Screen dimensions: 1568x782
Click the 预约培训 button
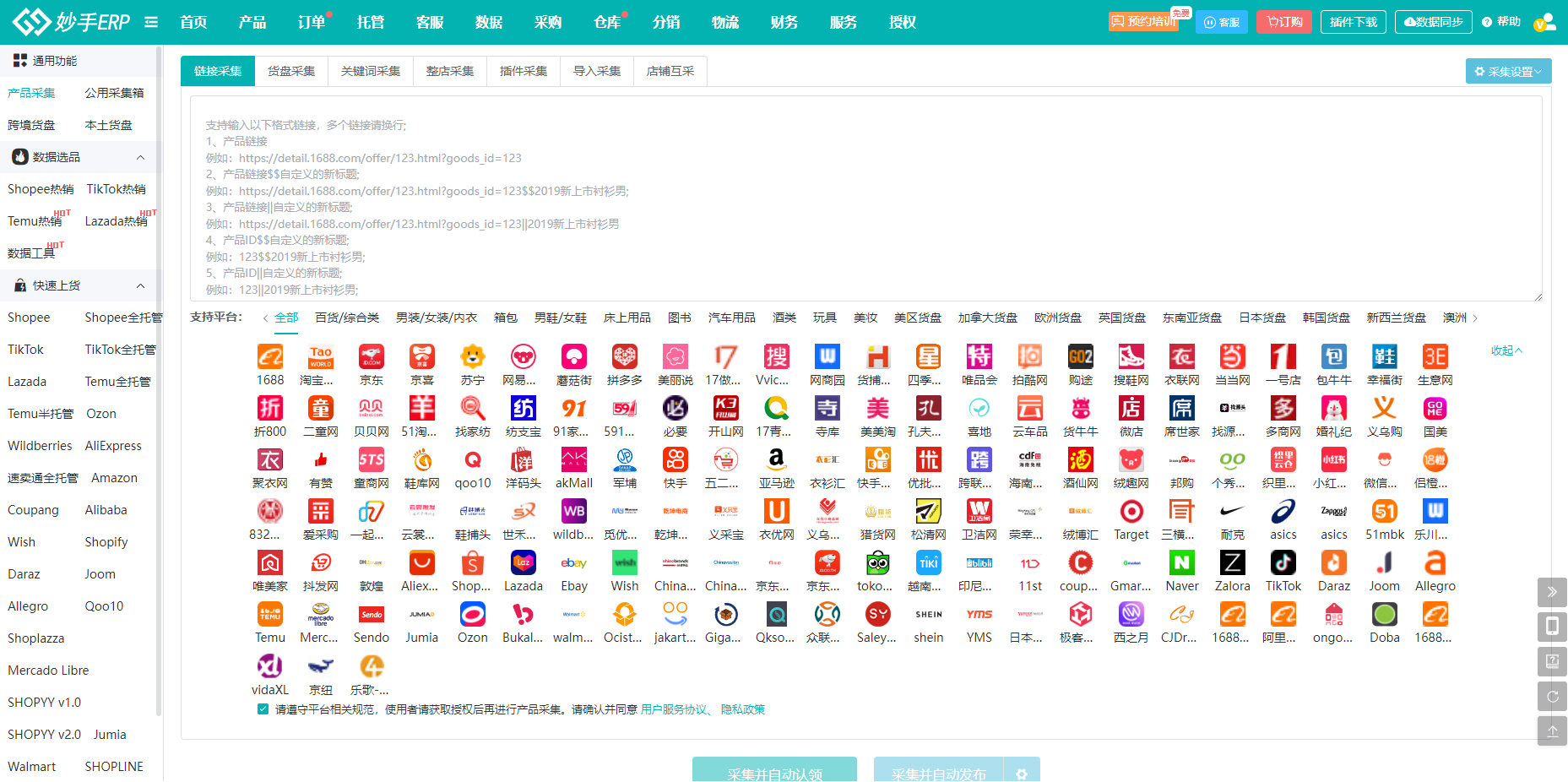click(x=1144, y=21)
